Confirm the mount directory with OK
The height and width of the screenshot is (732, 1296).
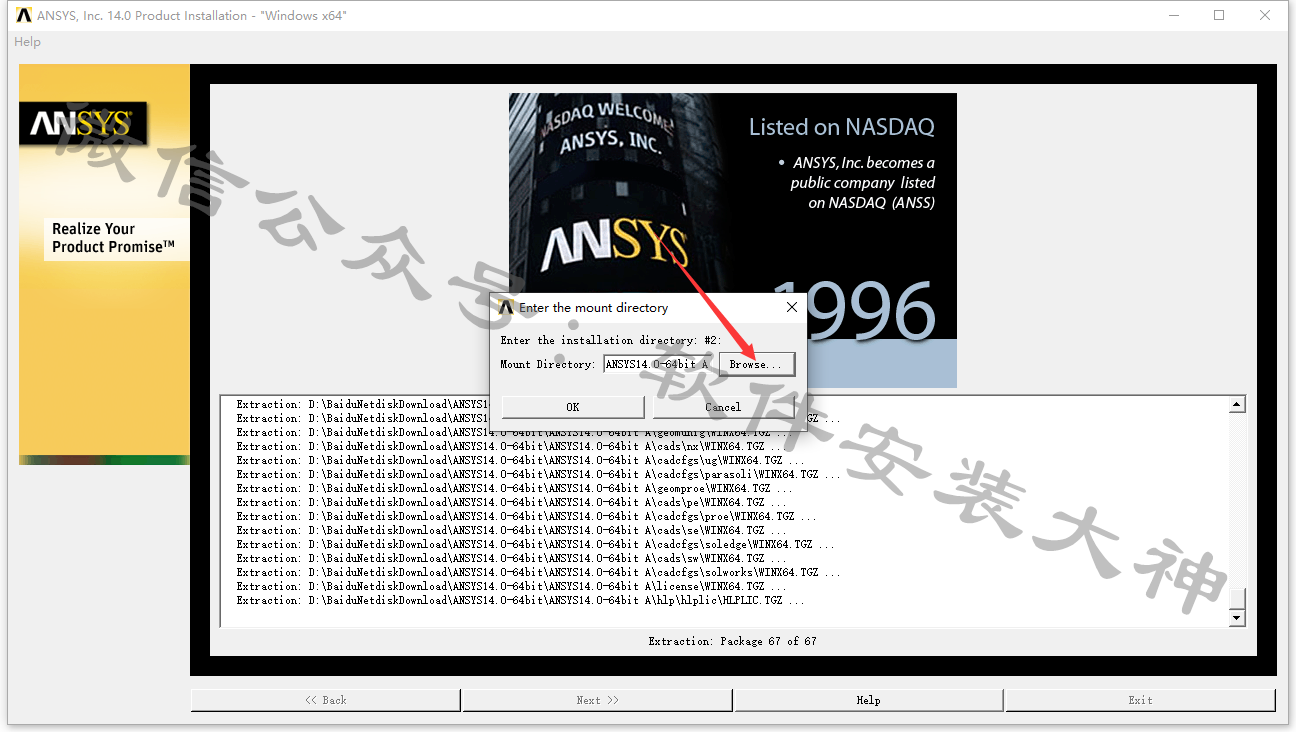(x=573, y=407)
